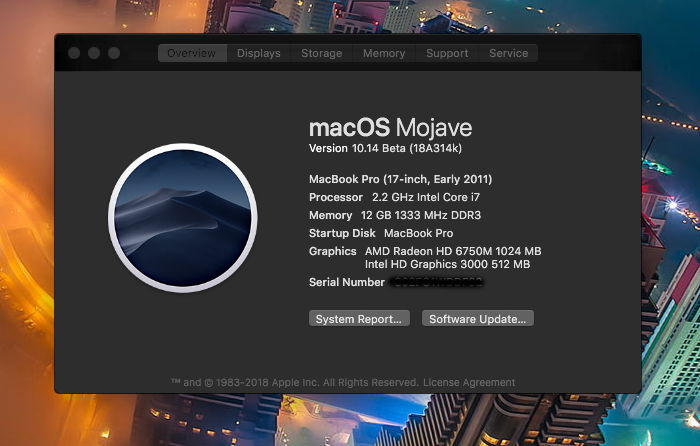The height and width of the screenshot is (446, 700).
Task: Click the 2.2 GHz Intel Core i7 value
Action: coord(426,197)
